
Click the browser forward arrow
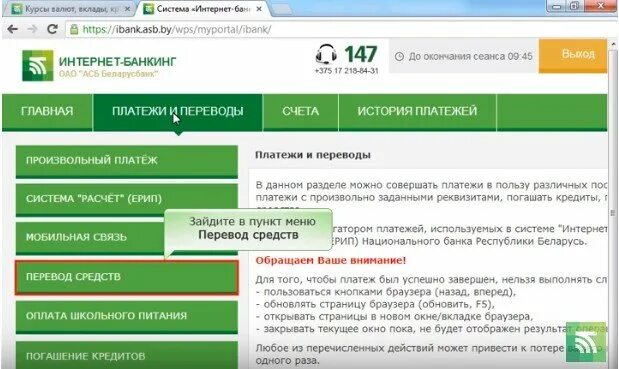point(33,29)
